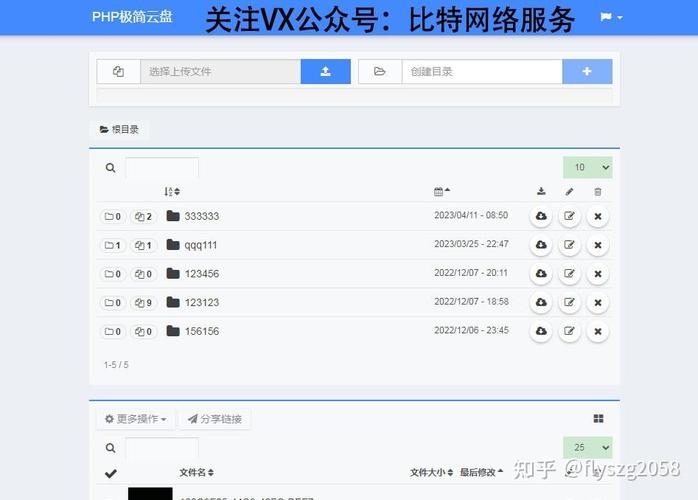Open the 123123 folder
This screenshot has height=500, width=698.
(193, 302)
